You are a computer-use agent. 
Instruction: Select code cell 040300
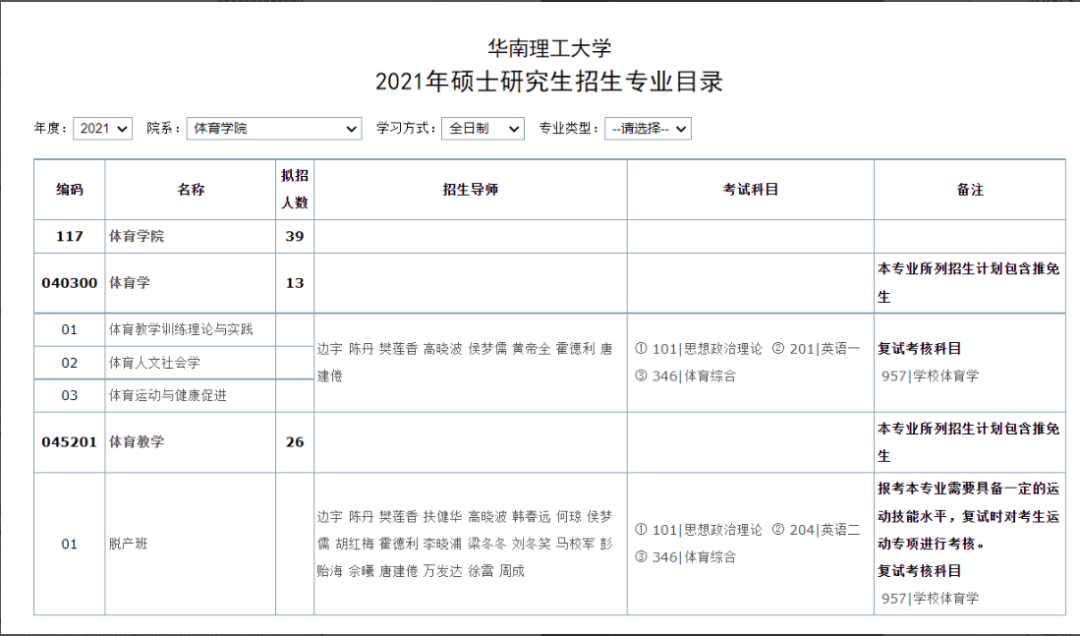tap(70, 283)
